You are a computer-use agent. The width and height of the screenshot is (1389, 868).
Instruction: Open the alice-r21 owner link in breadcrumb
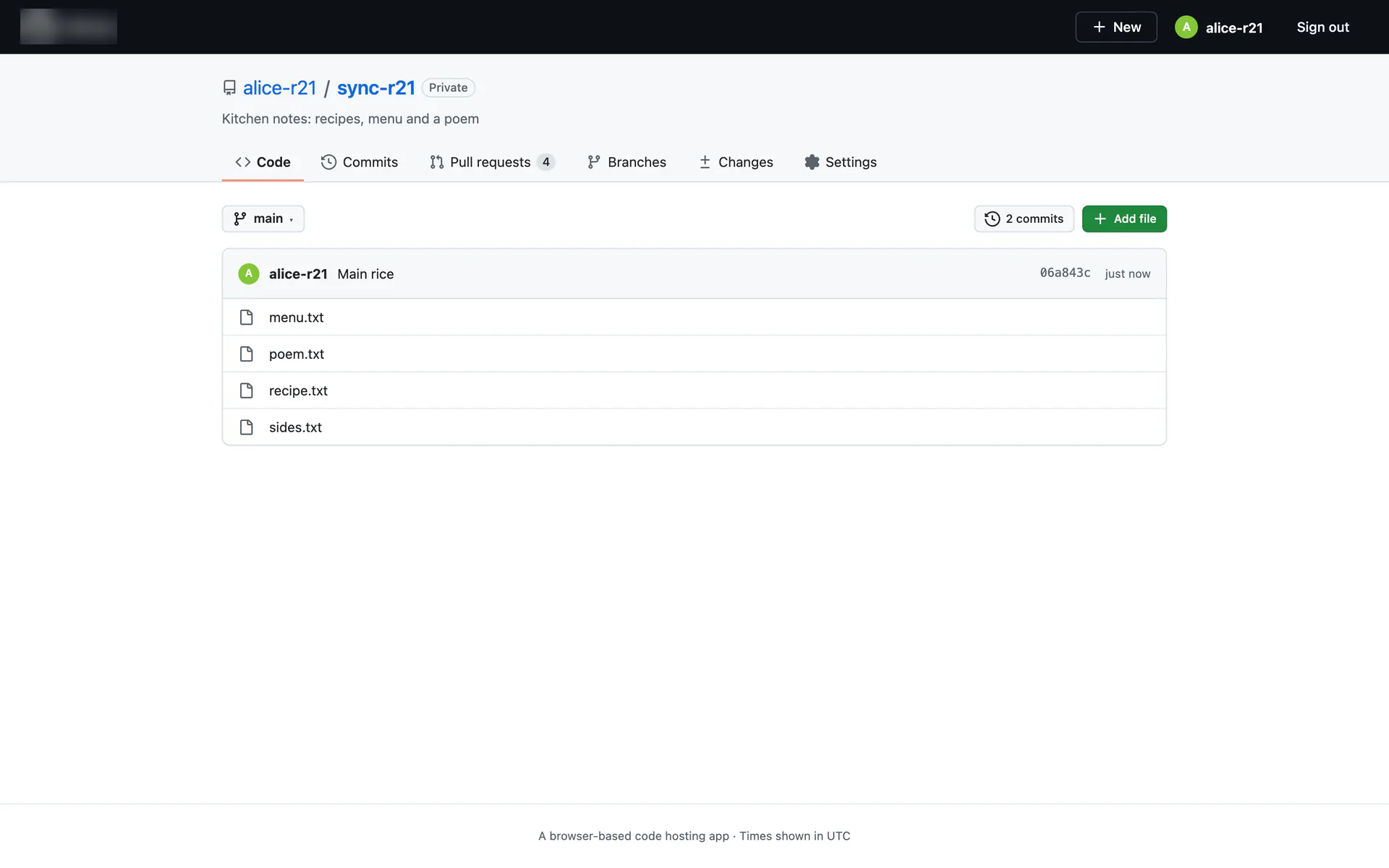coord(280,88)
